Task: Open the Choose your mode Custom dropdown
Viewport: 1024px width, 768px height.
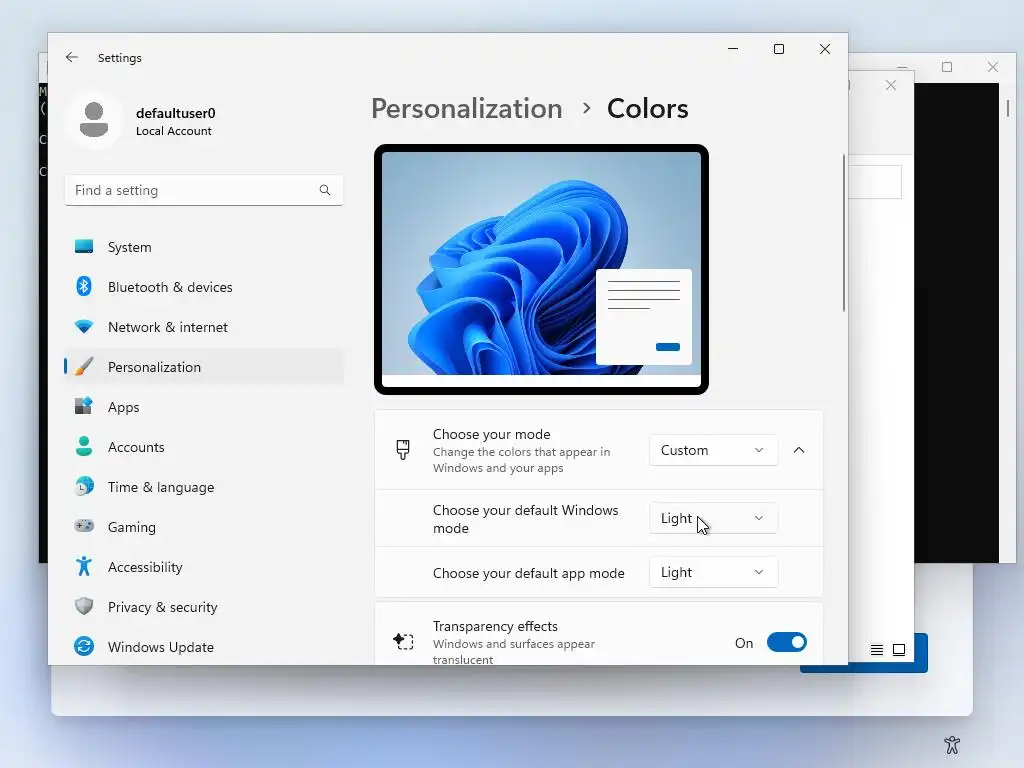Action: 713,450
